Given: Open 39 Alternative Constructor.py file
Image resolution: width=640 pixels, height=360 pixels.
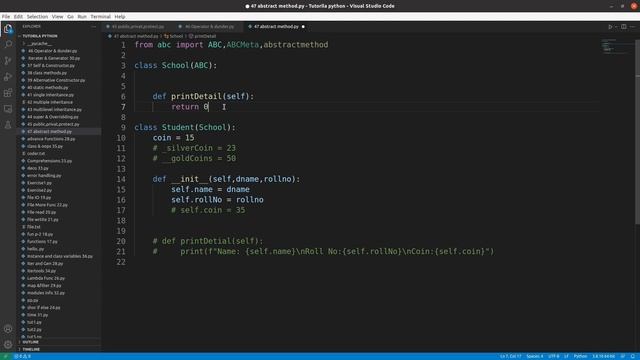Looking at the screenshot, I should pos(56,80).
